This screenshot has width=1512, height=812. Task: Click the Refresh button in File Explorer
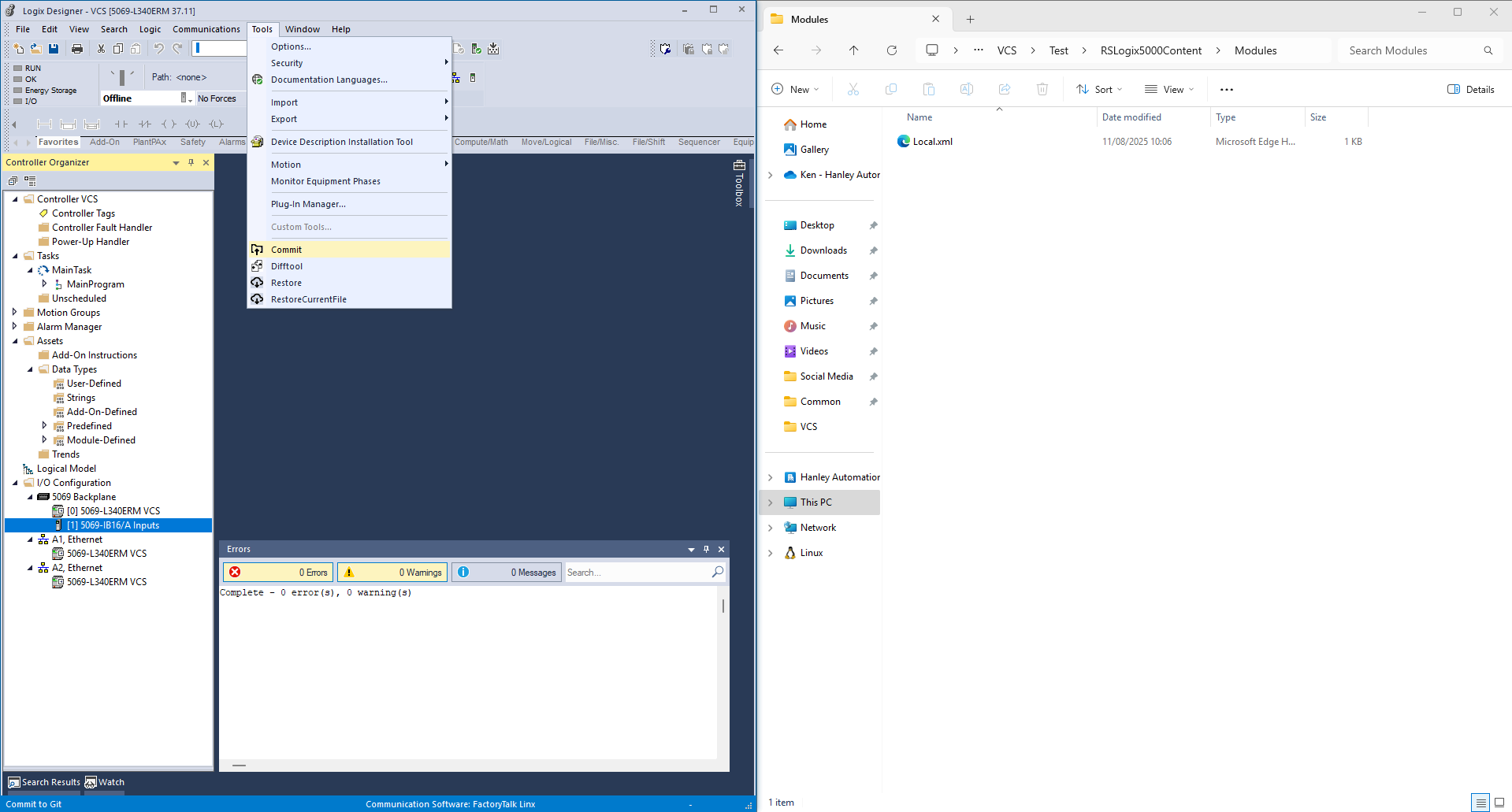click(892, 50)
